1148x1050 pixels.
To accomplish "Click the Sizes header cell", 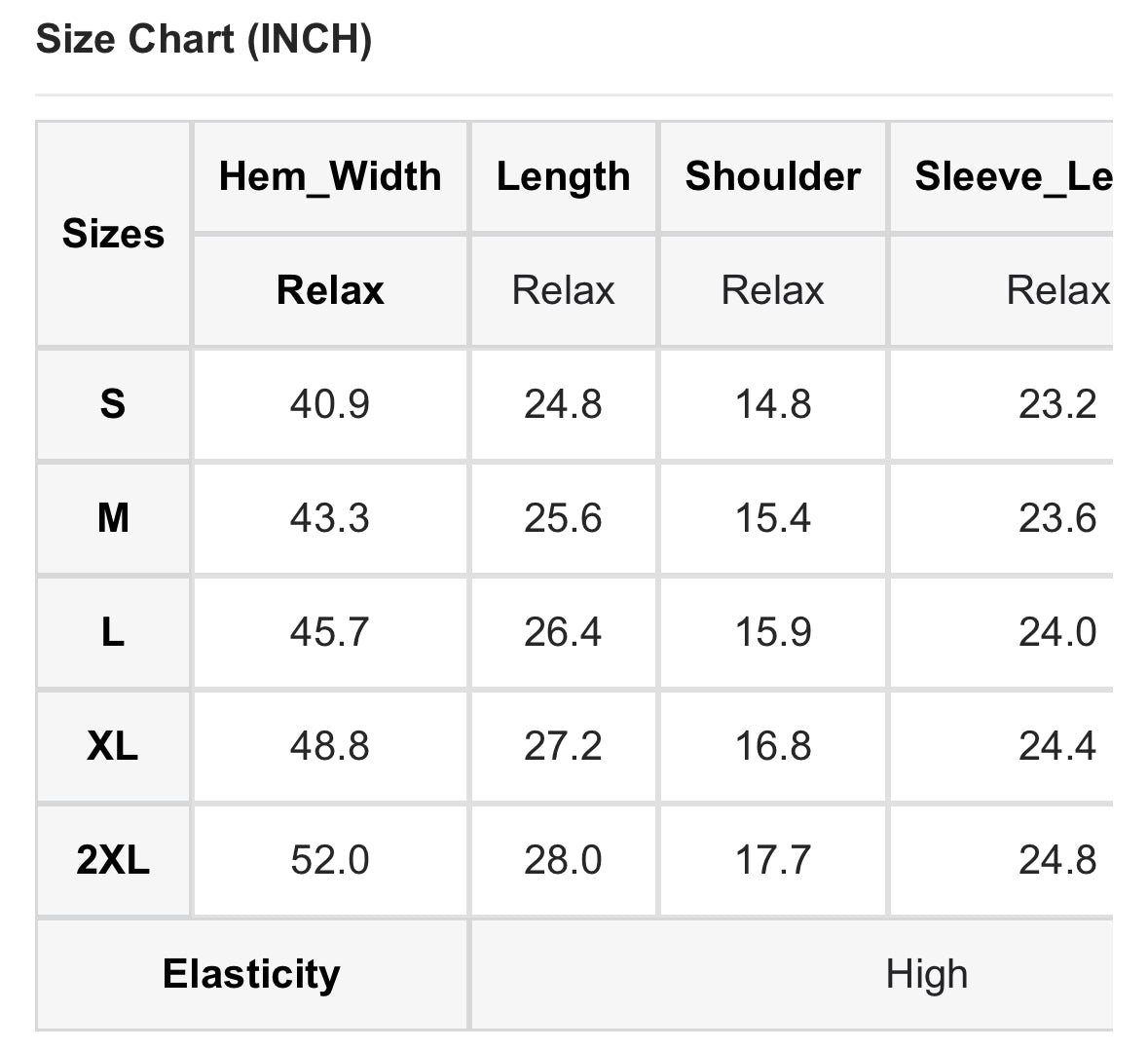I will point(113,234).
